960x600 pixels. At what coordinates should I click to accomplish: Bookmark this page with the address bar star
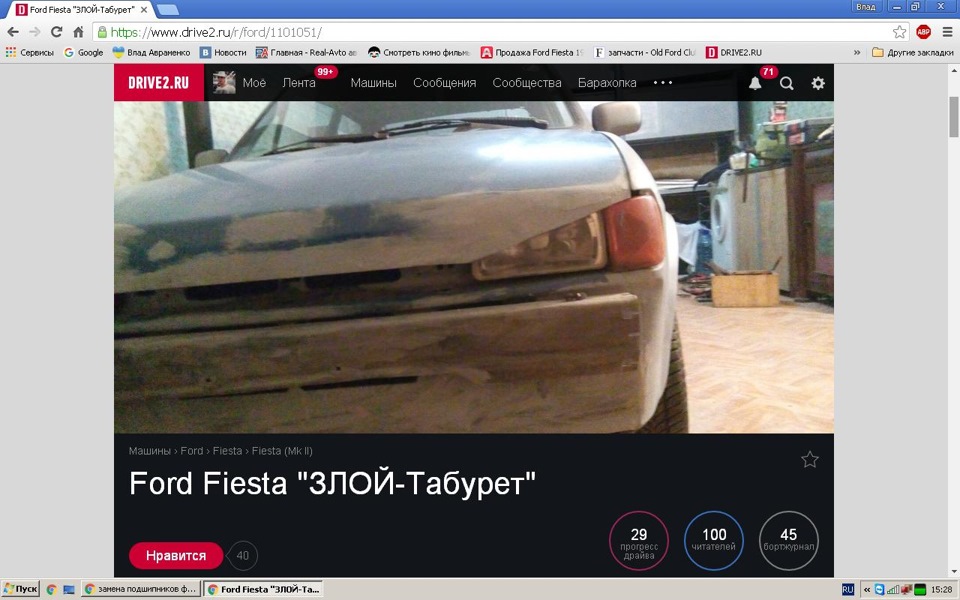[x=899, y=32]
